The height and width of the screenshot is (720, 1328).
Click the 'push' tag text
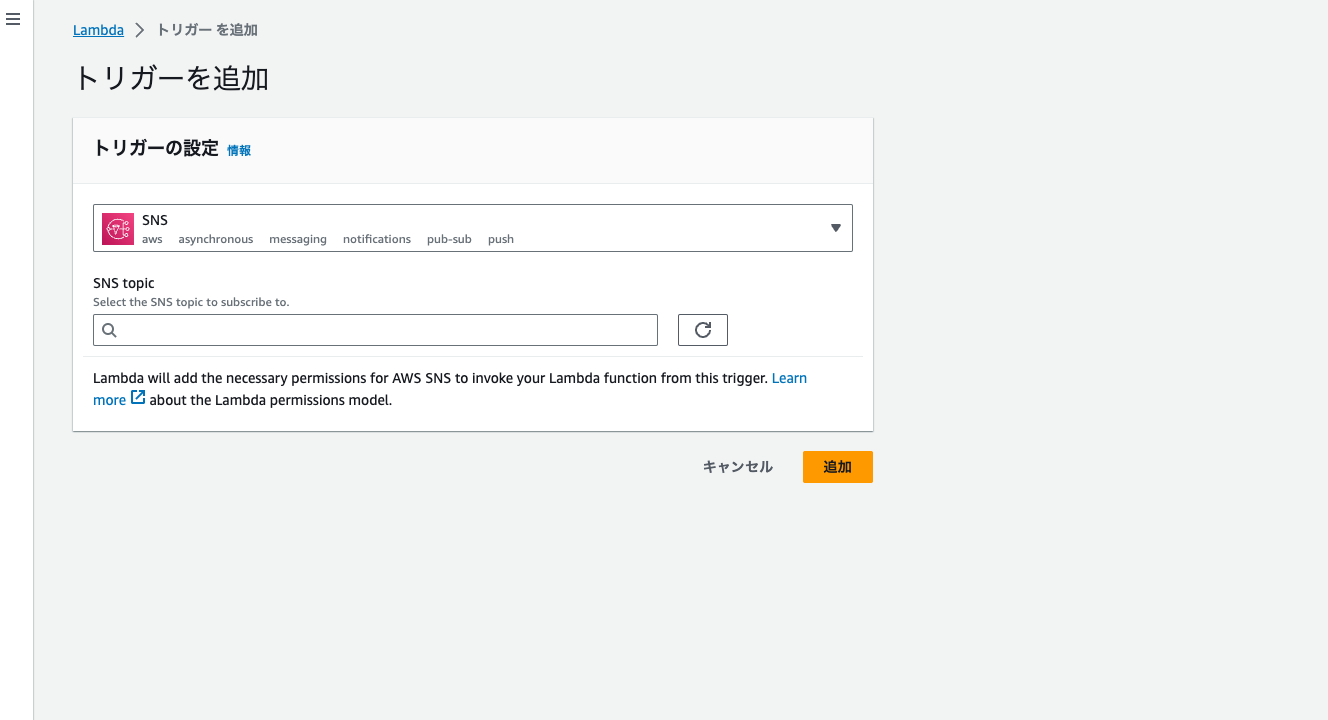(501, 239)
